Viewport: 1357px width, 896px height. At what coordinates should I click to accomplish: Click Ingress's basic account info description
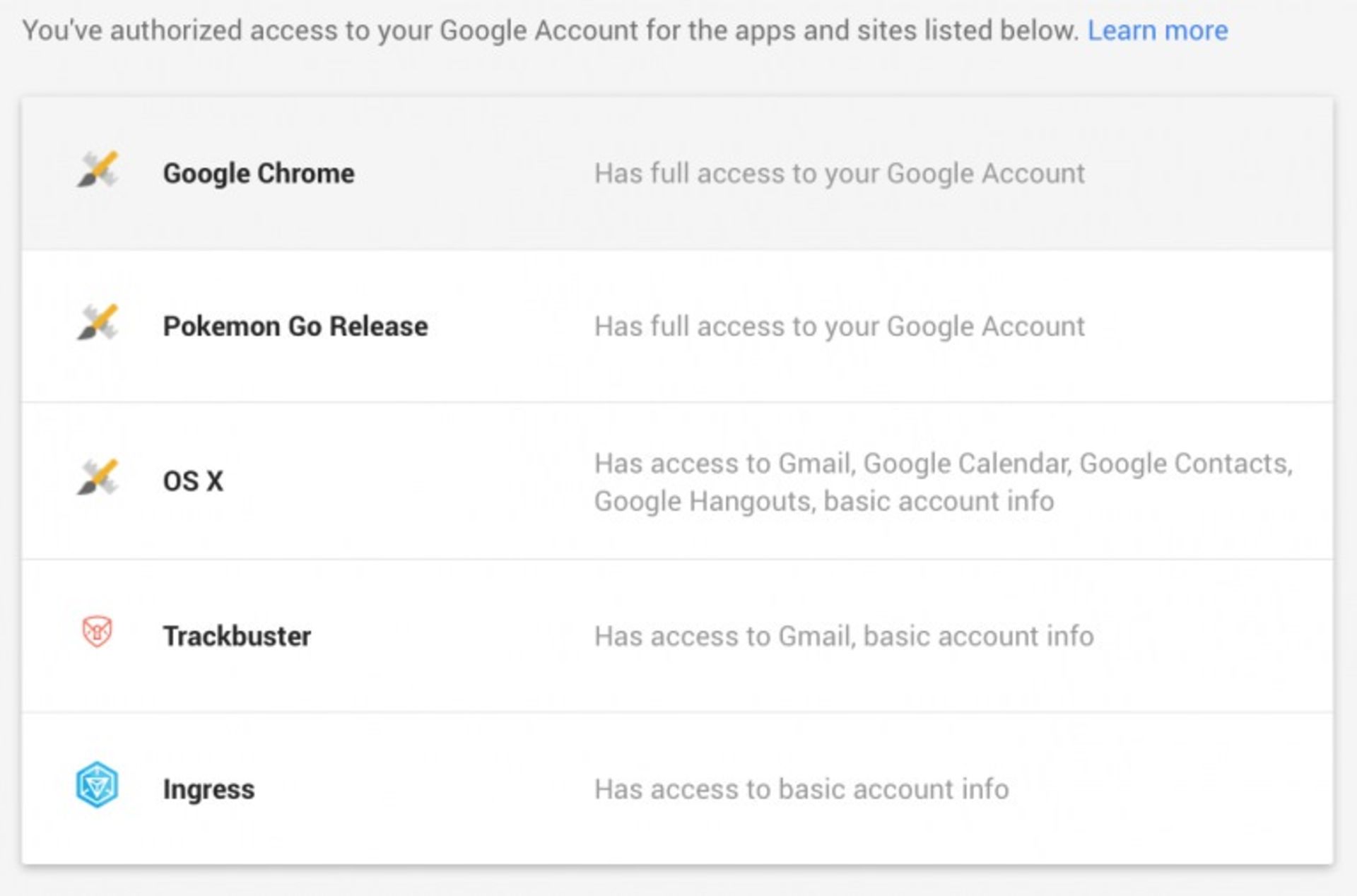(801, 789)
